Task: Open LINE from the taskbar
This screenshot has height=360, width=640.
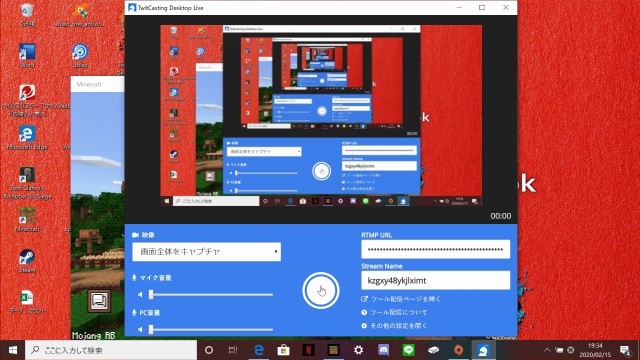Action: pos(408,350)
